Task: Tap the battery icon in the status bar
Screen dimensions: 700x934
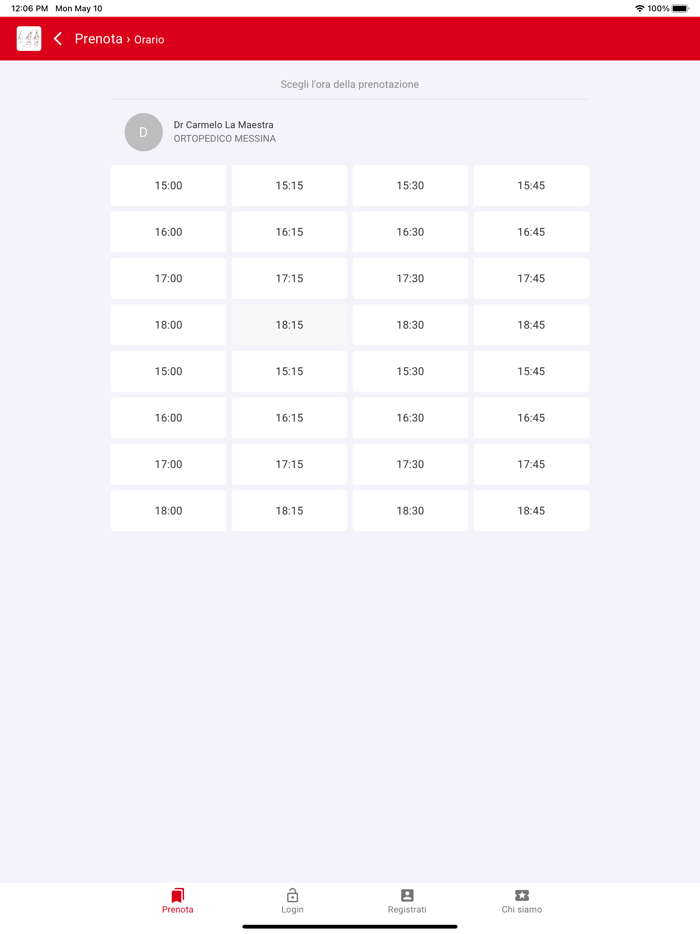Action: click(x=681, y=8)
